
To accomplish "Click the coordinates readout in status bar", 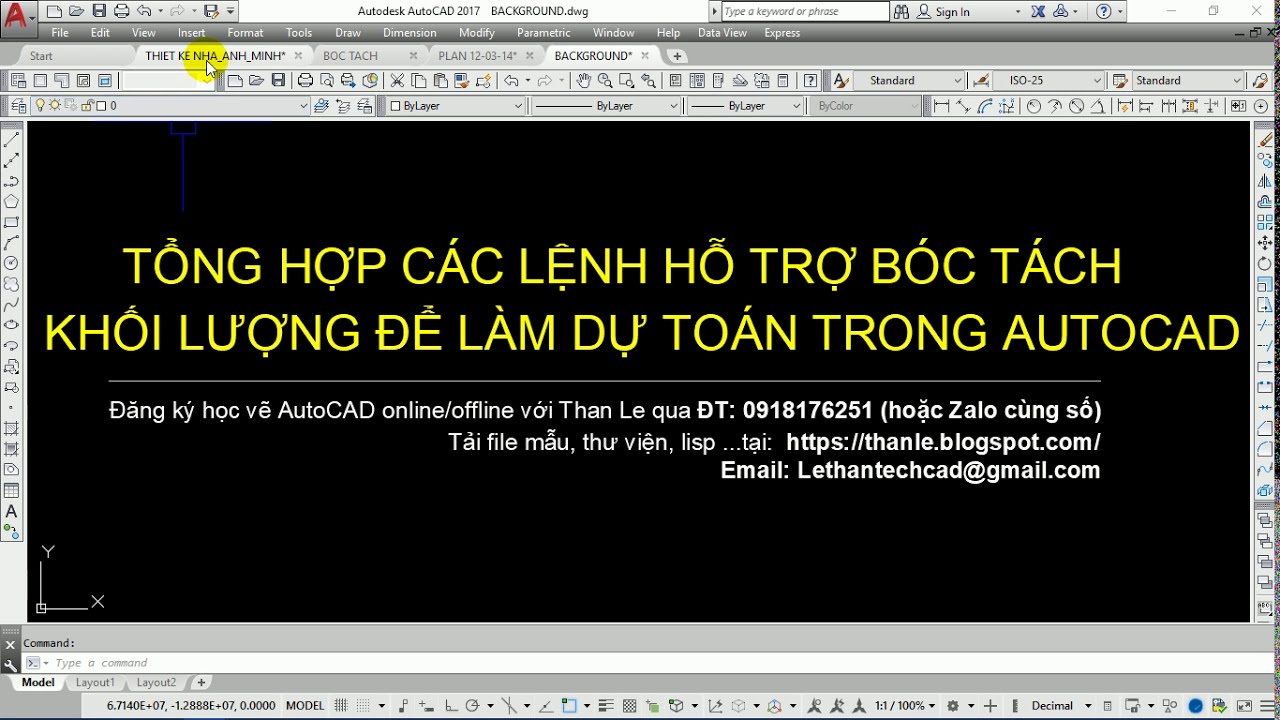I will [191, 706].
